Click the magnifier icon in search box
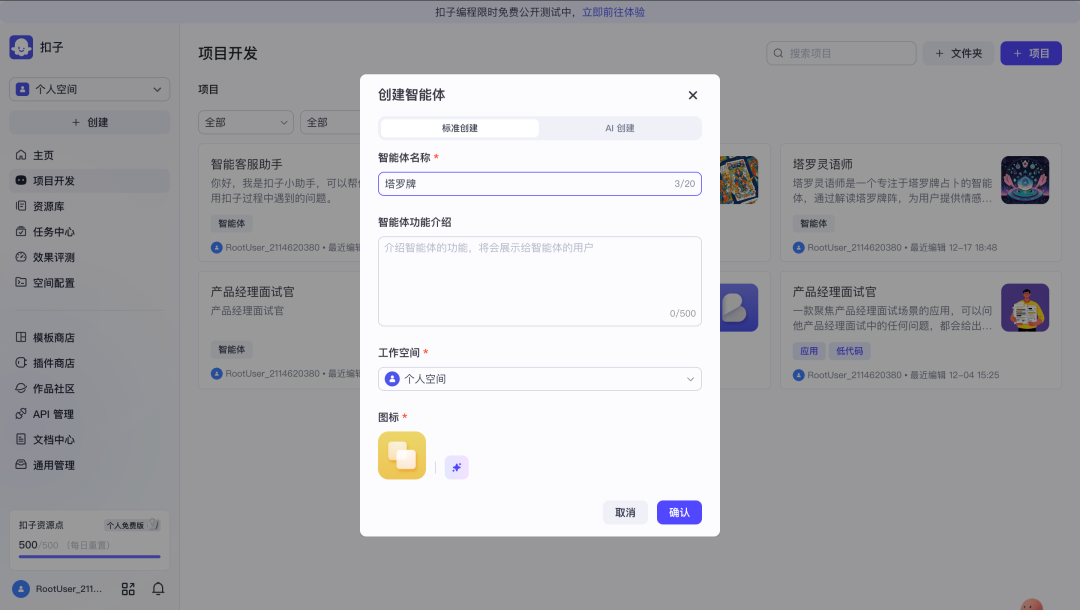Image resolution: width=1080 pixels, height=610 pixels. coord(778,53)
